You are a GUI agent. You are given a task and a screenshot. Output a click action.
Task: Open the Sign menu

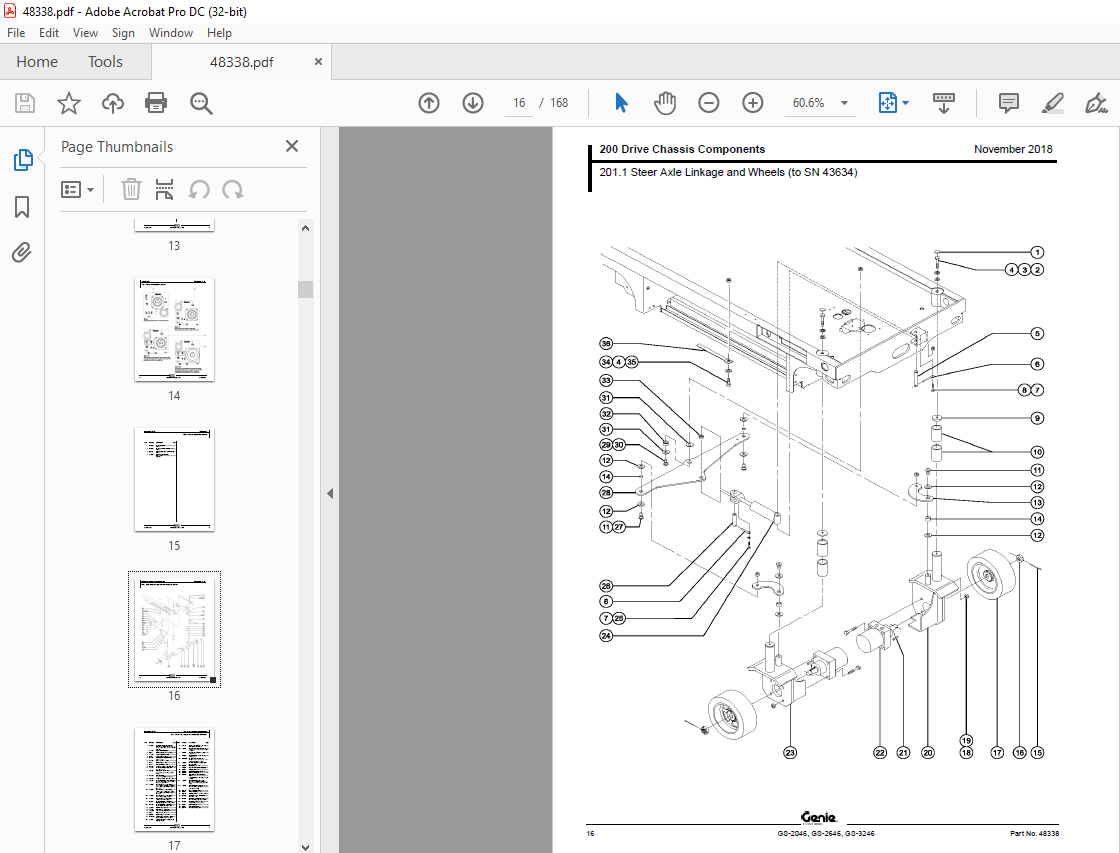[123, 33]
